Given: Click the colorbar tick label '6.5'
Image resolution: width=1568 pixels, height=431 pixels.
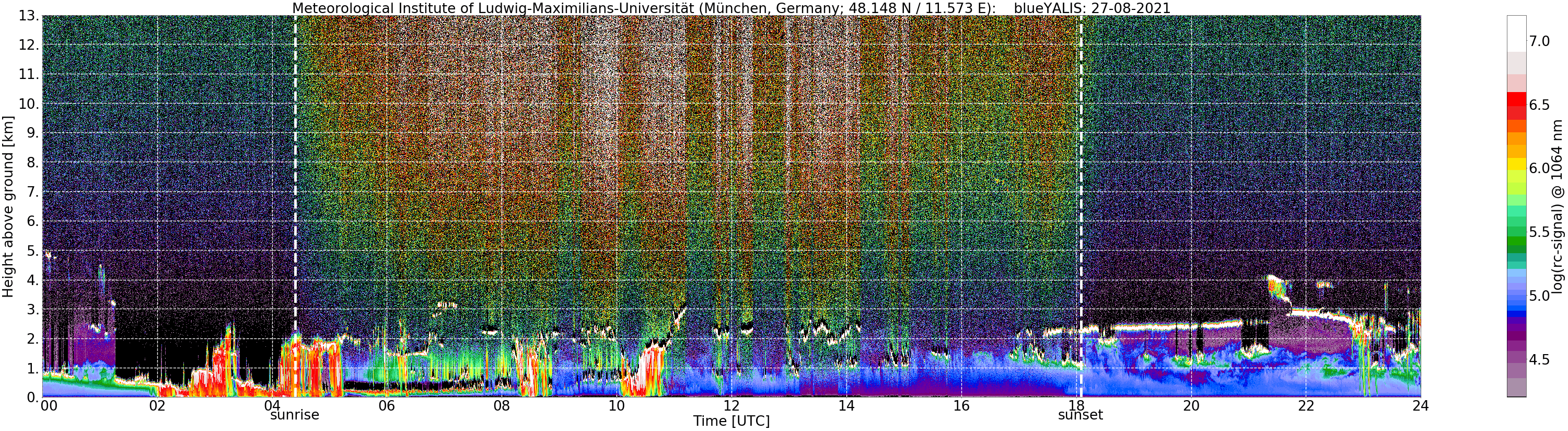Looking at the screenshot, I should 1539,105.
